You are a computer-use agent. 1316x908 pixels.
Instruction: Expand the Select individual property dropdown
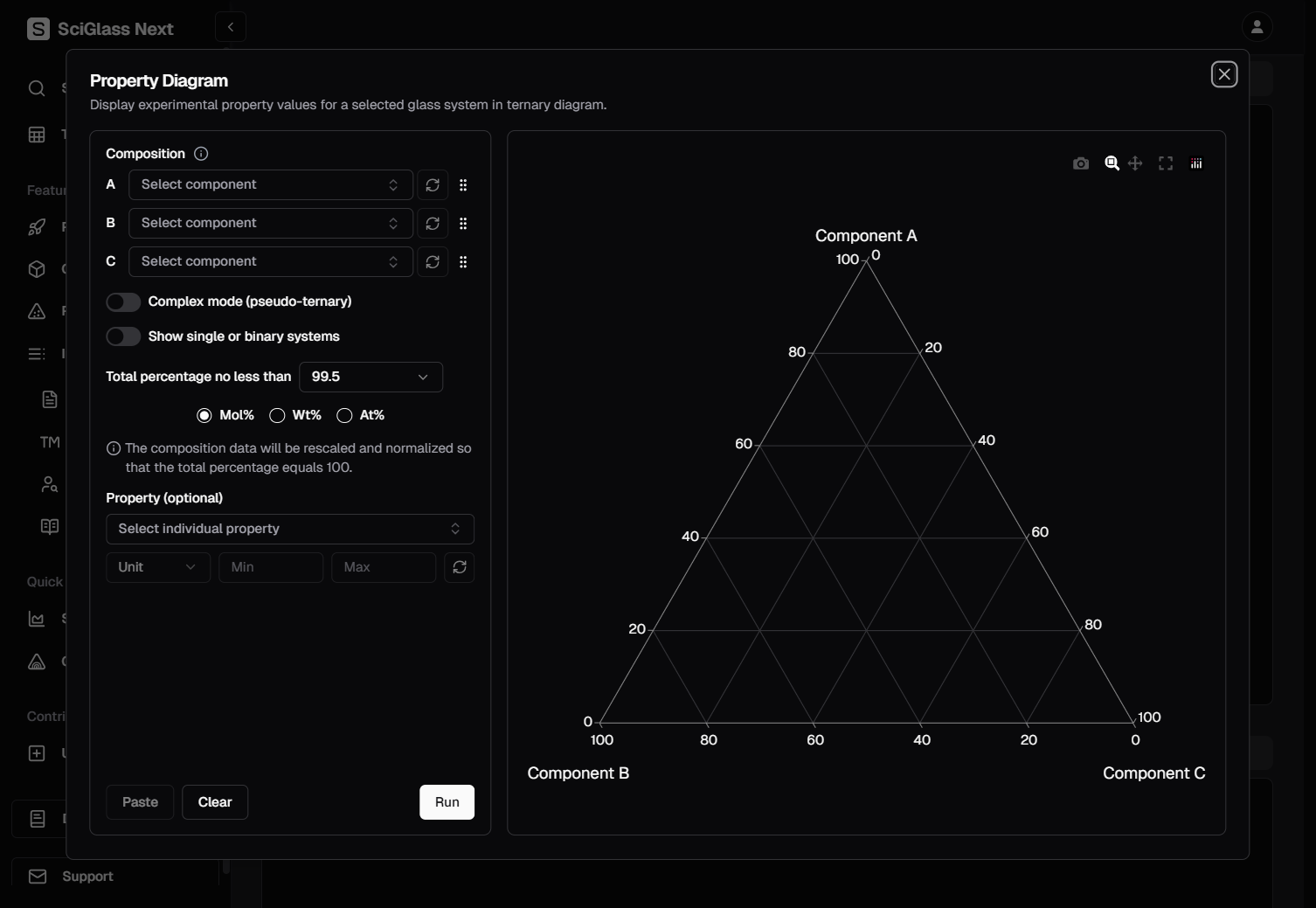point(289,530)
